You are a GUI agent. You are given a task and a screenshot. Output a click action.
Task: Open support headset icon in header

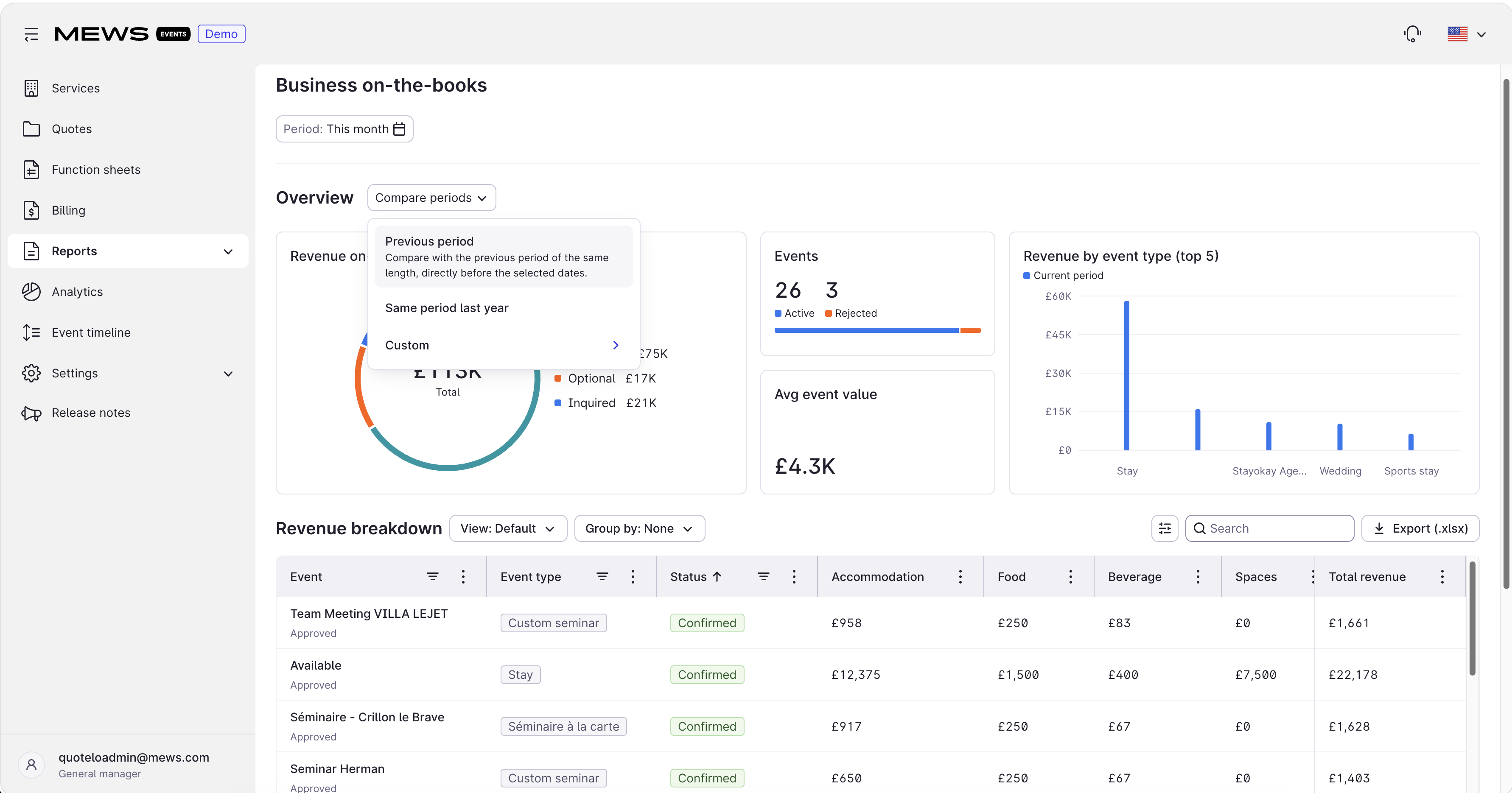click(x=1413, y=34)
